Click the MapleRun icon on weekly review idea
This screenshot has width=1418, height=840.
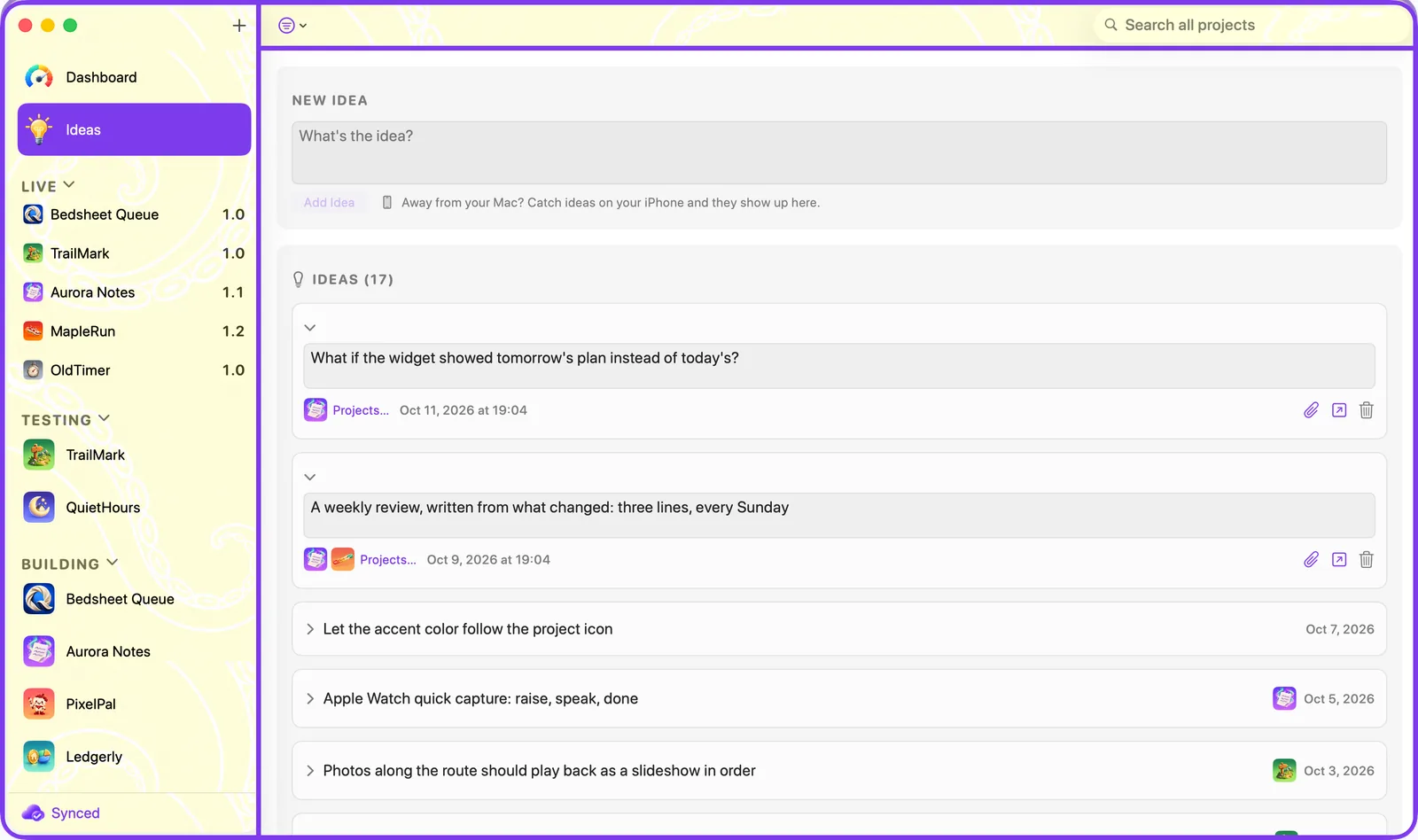click(343, 560)
